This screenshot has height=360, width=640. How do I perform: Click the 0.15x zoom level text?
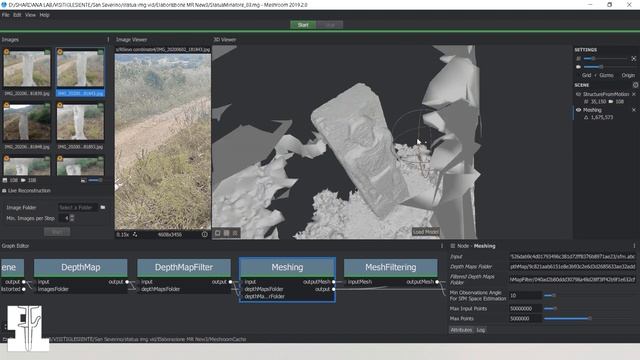[x=122, y=235]
